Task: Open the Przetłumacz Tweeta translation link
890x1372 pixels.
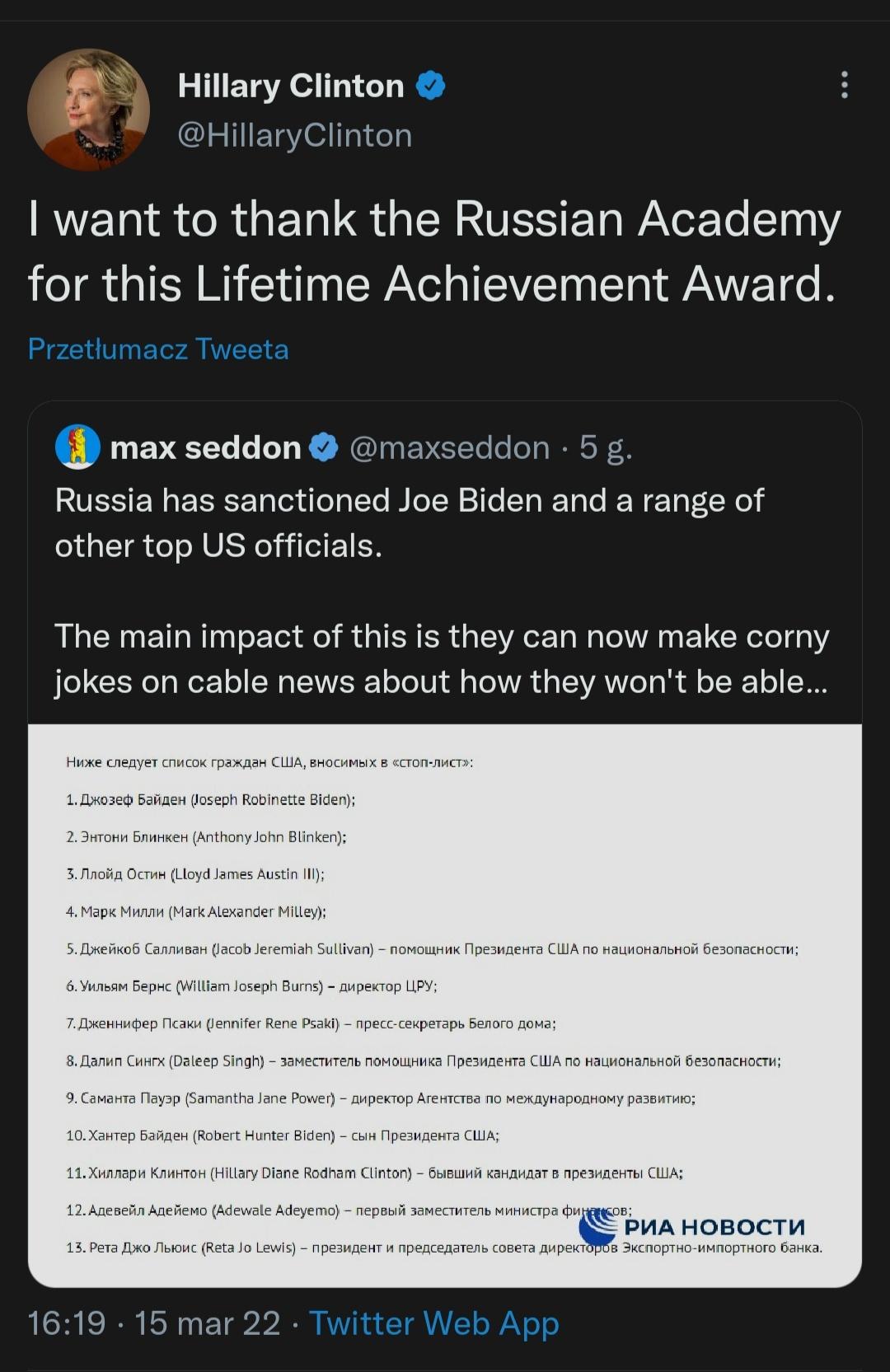Action: point(158,349)
